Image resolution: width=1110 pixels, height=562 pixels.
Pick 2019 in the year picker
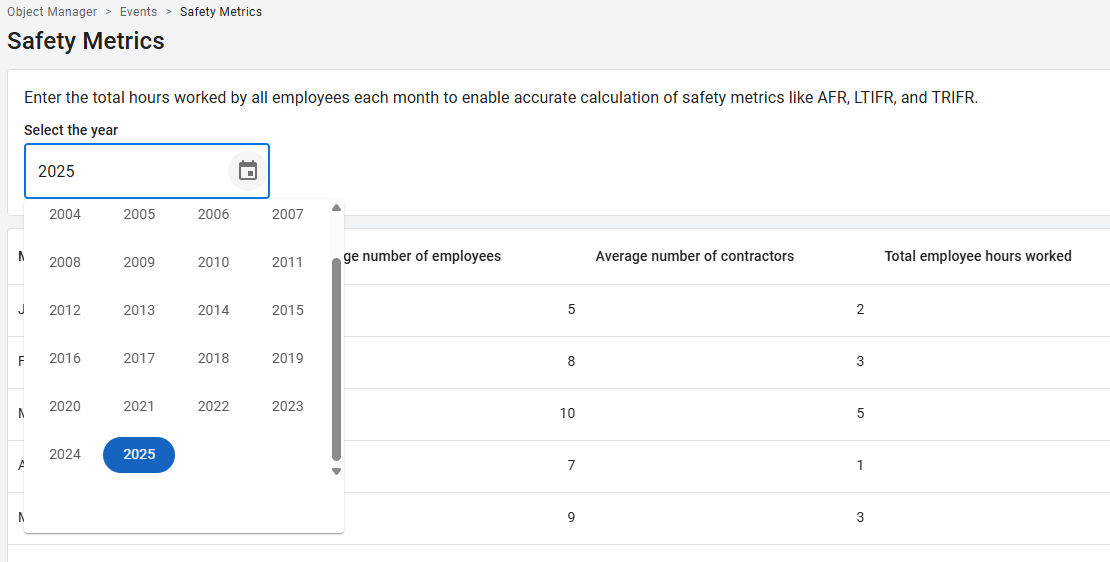point(287,358)
